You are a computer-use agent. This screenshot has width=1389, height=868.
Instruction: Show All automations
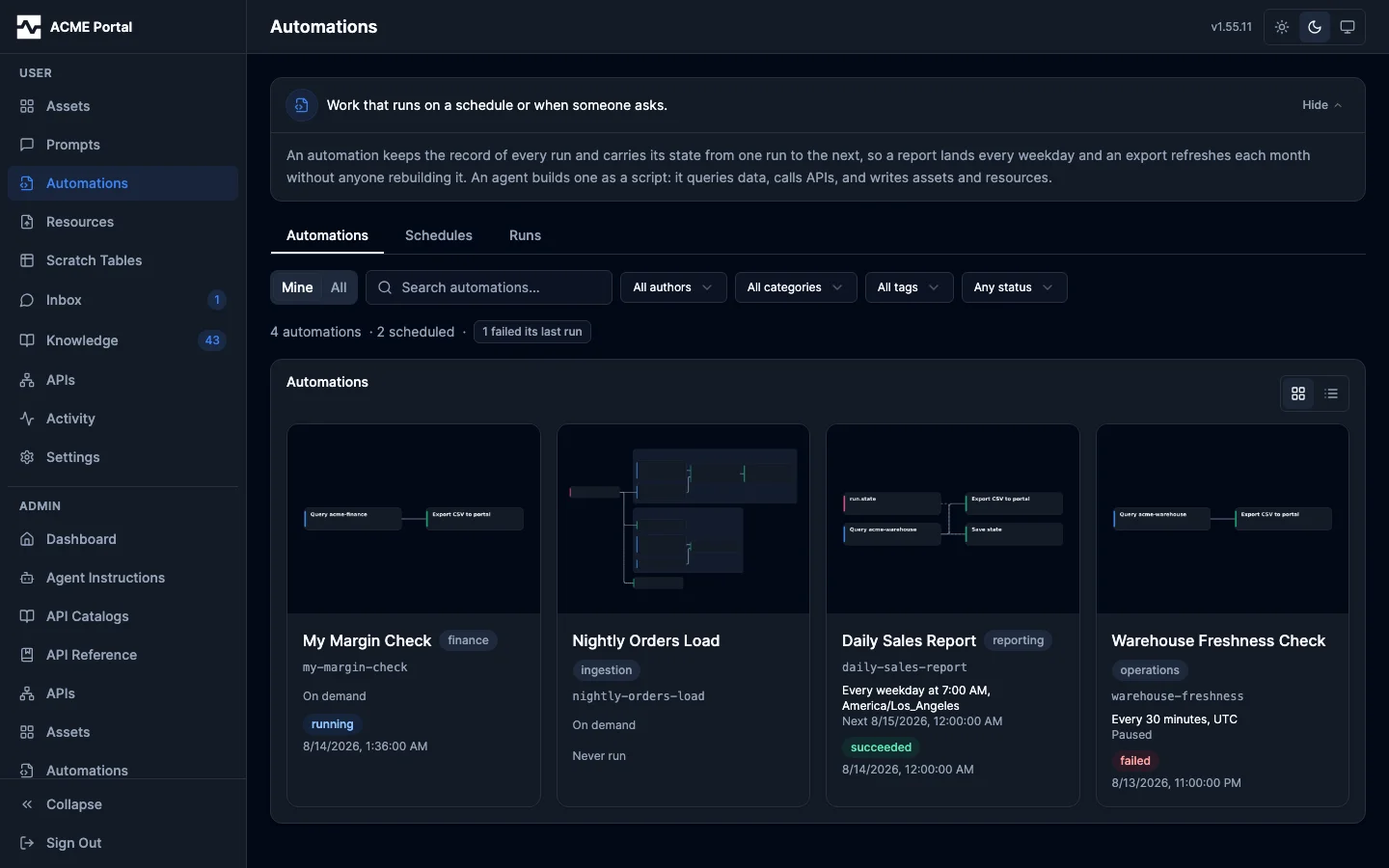[x=339, y=287]
